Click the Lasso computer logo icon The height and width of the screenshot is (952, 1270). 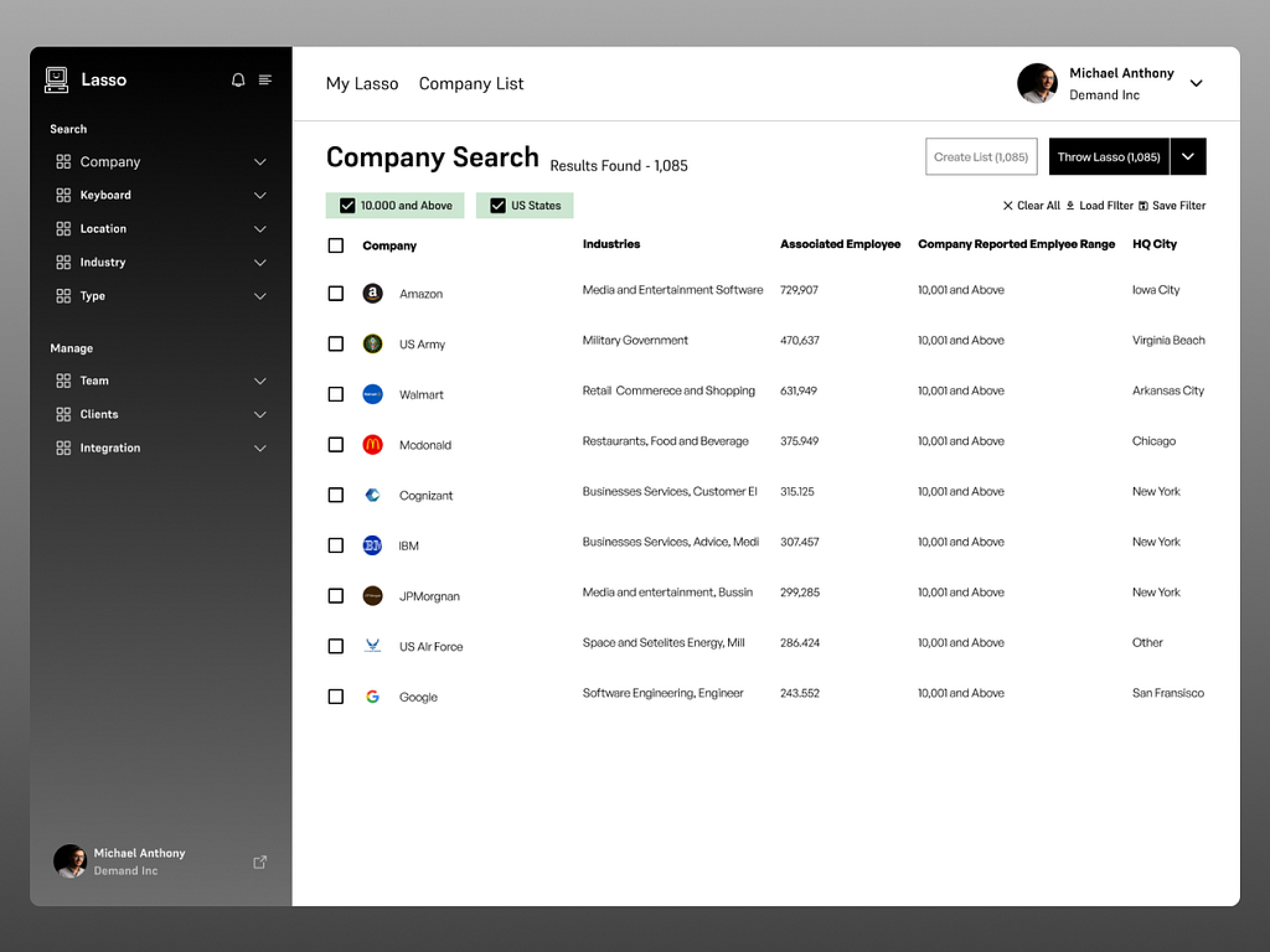tap(56, 80)
